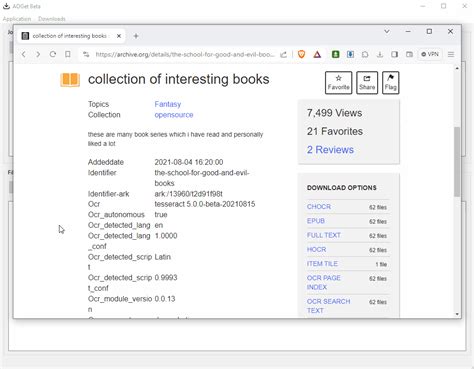Flag this item with Flag button

click(x=391, y=83)
